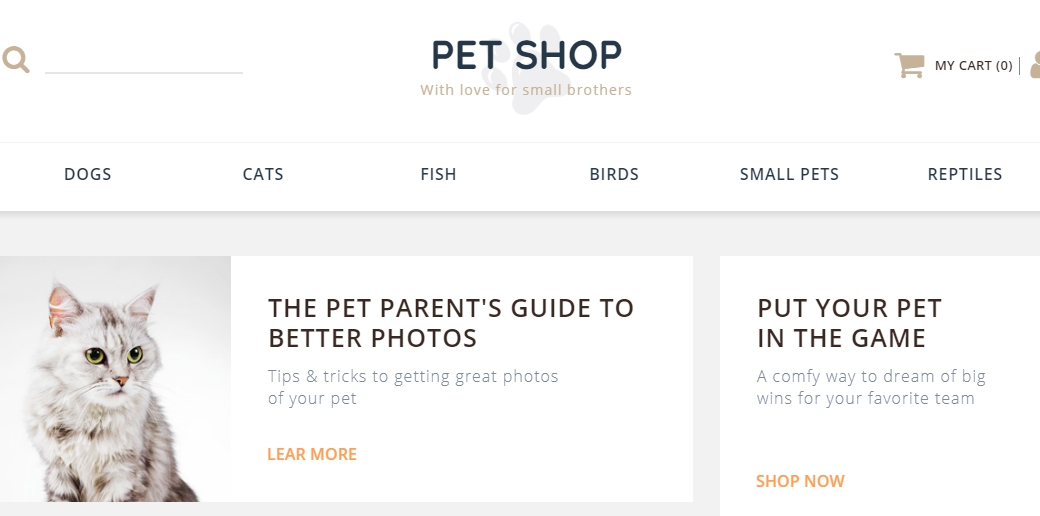The image size is (1040, 516).
Task: Click the "A comfy way to dream" description
Action: [x=870, y=387]
